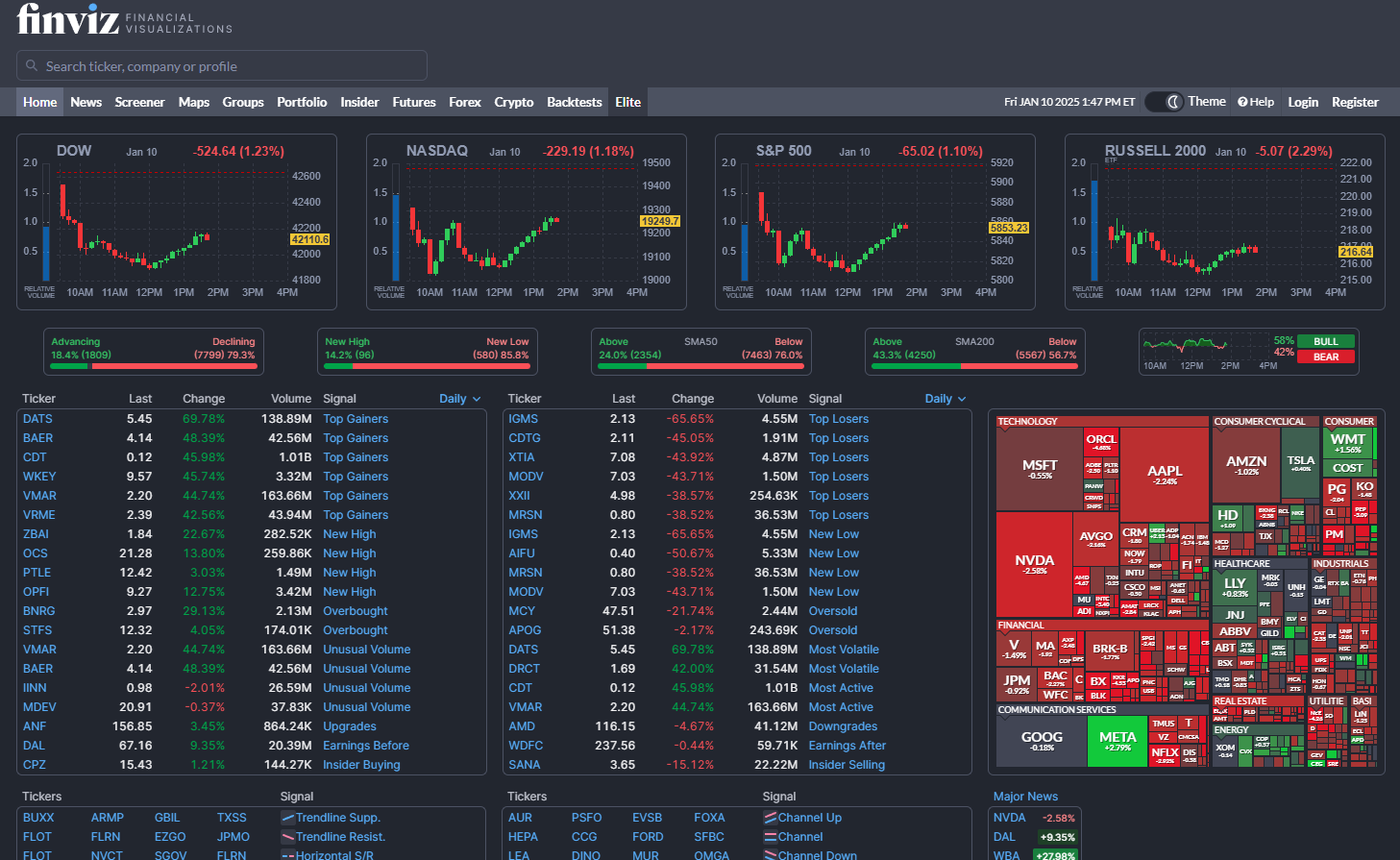This screenshot has height=860, width=1400.
Task: Click the Channel Down pattern icon
Action: click(x=770, y=854)
